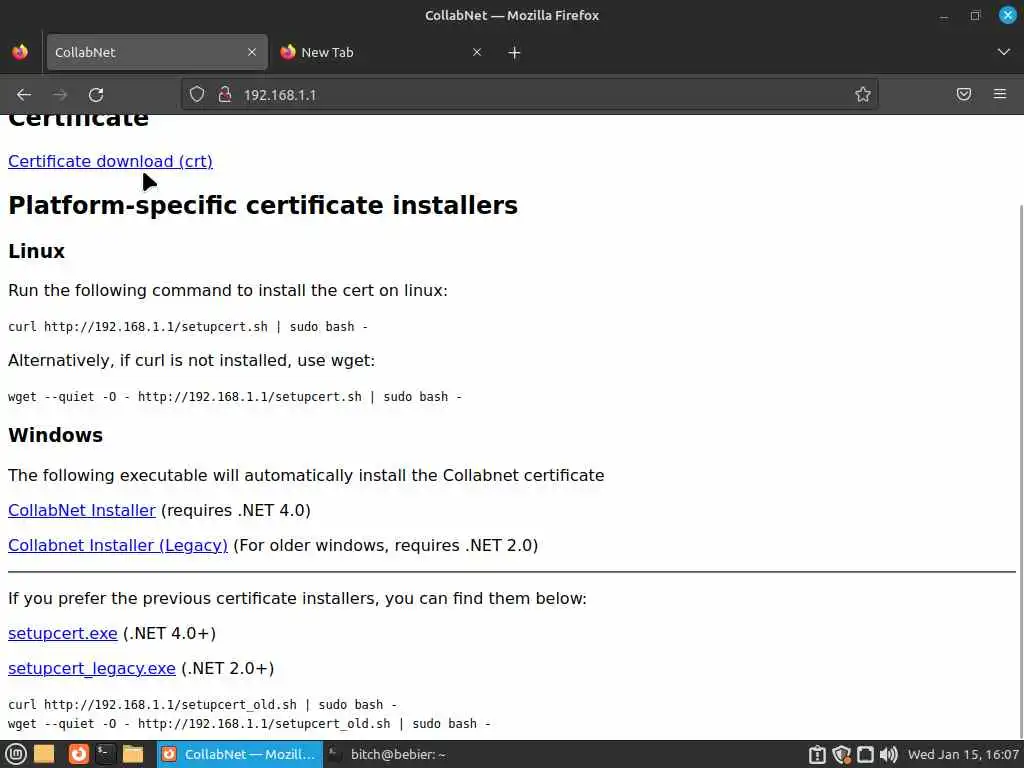Screen dimensions: 1024x768
Task: Launch Firefox from the taskbar launcher
Action: (x=78, y=754)
